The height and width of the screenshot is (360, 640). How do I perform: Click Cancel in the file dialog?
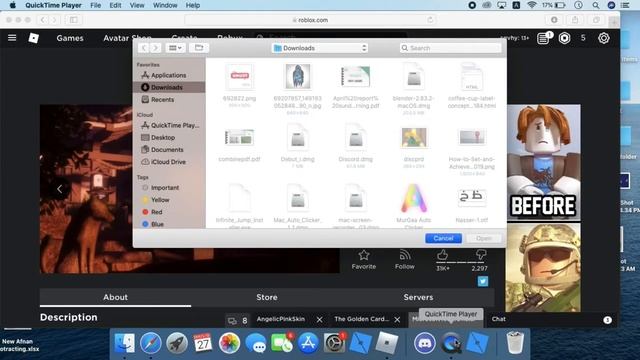tap(443, 238)
